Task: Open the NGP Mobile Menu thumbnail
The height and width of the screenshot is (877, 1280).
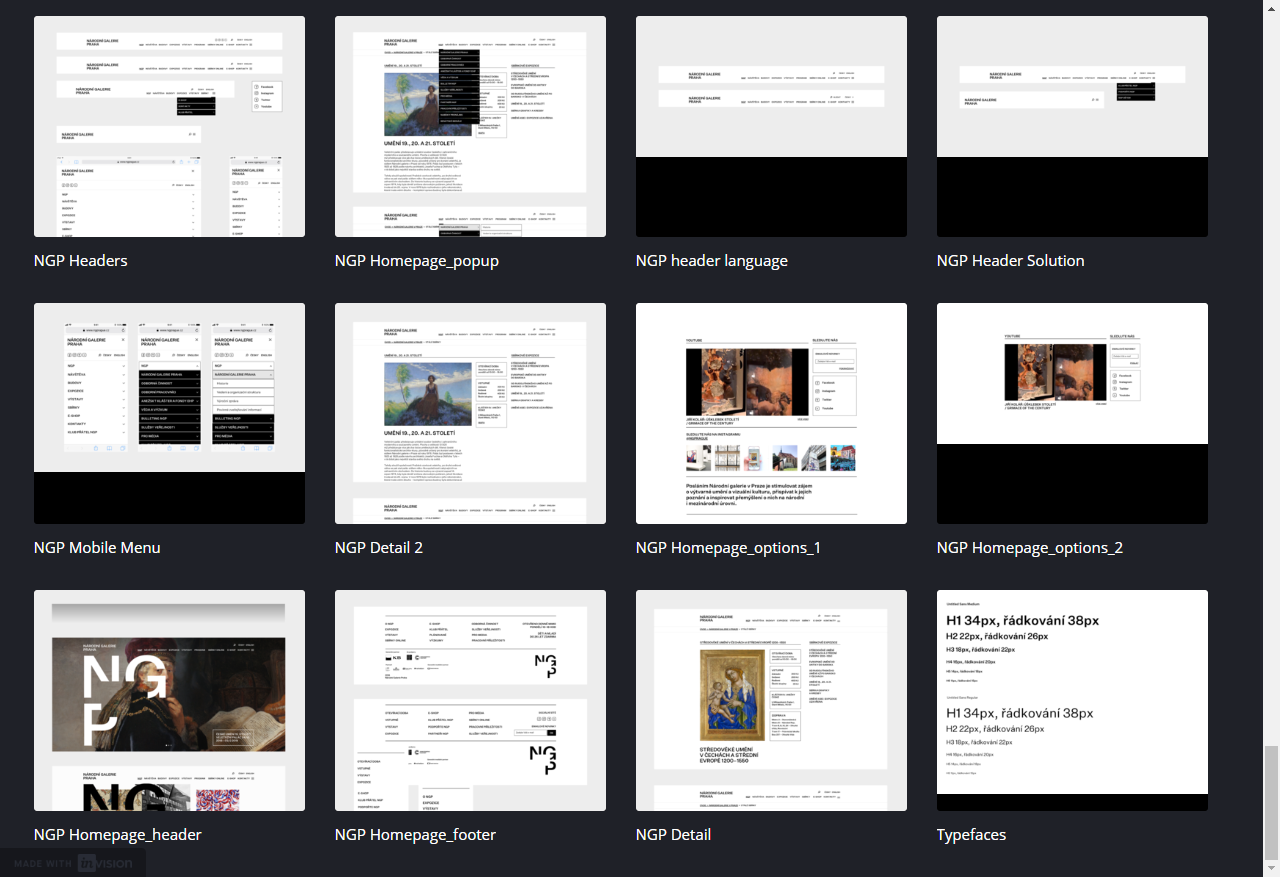Action: click(169, 413)
